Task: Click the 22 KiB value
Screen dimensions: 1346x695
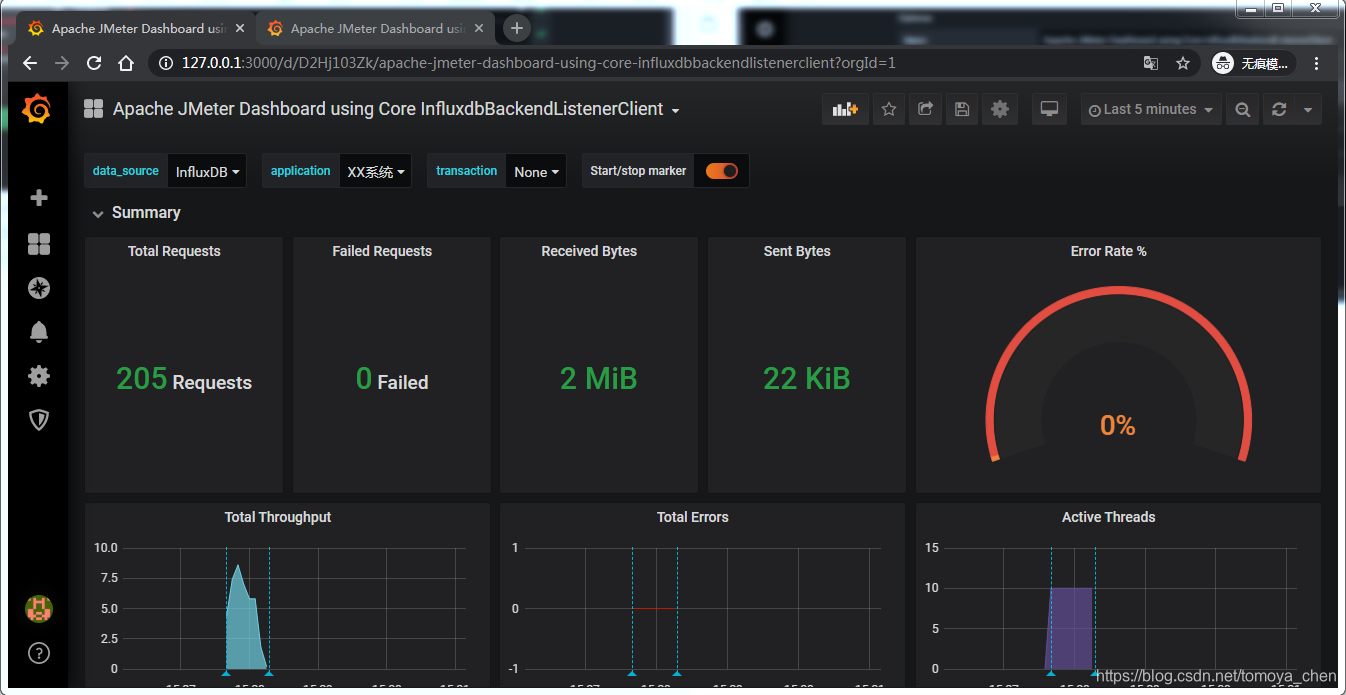Action: 806,379
